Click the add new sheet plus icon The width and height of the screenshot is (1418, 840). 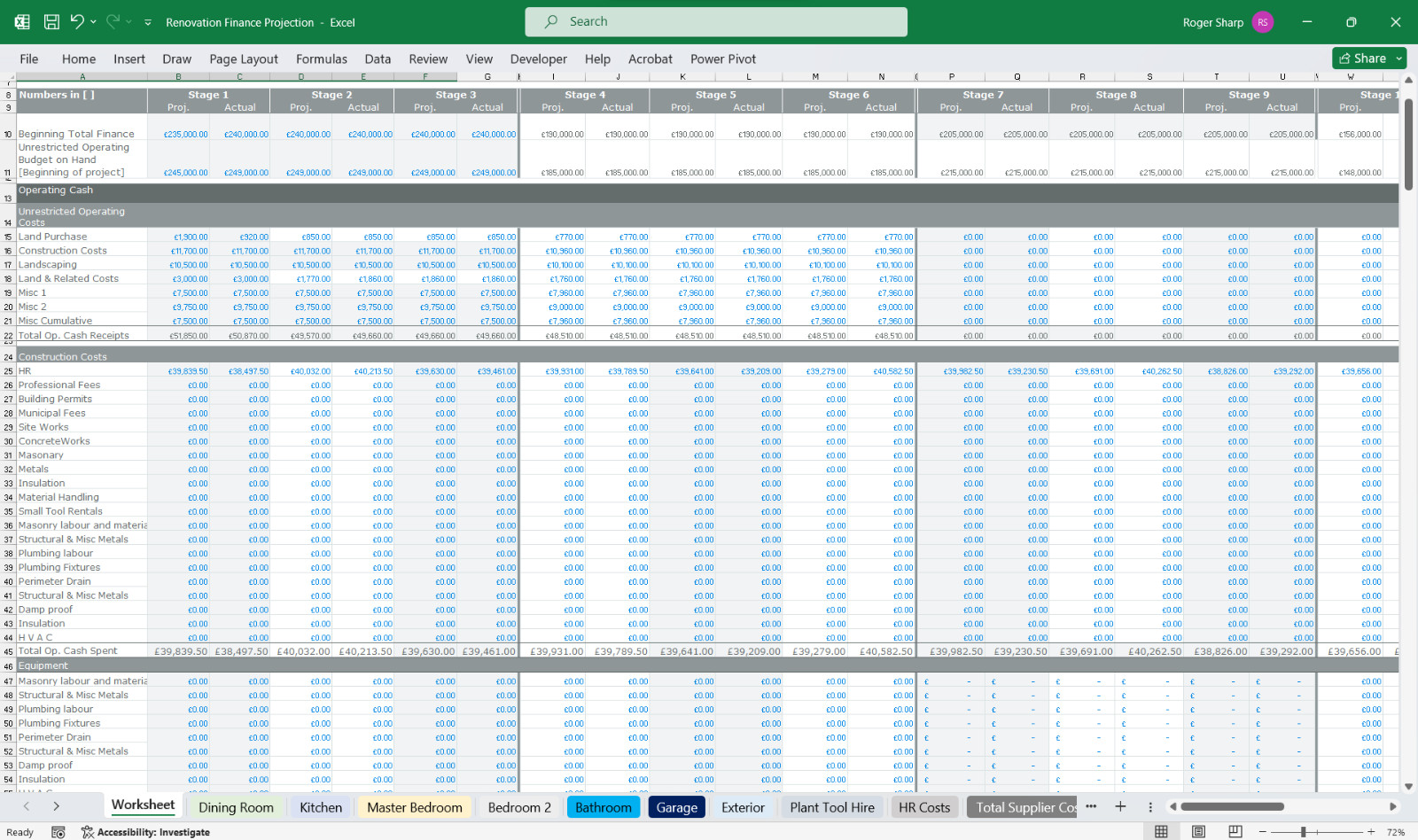click(x=1120, y=806)
